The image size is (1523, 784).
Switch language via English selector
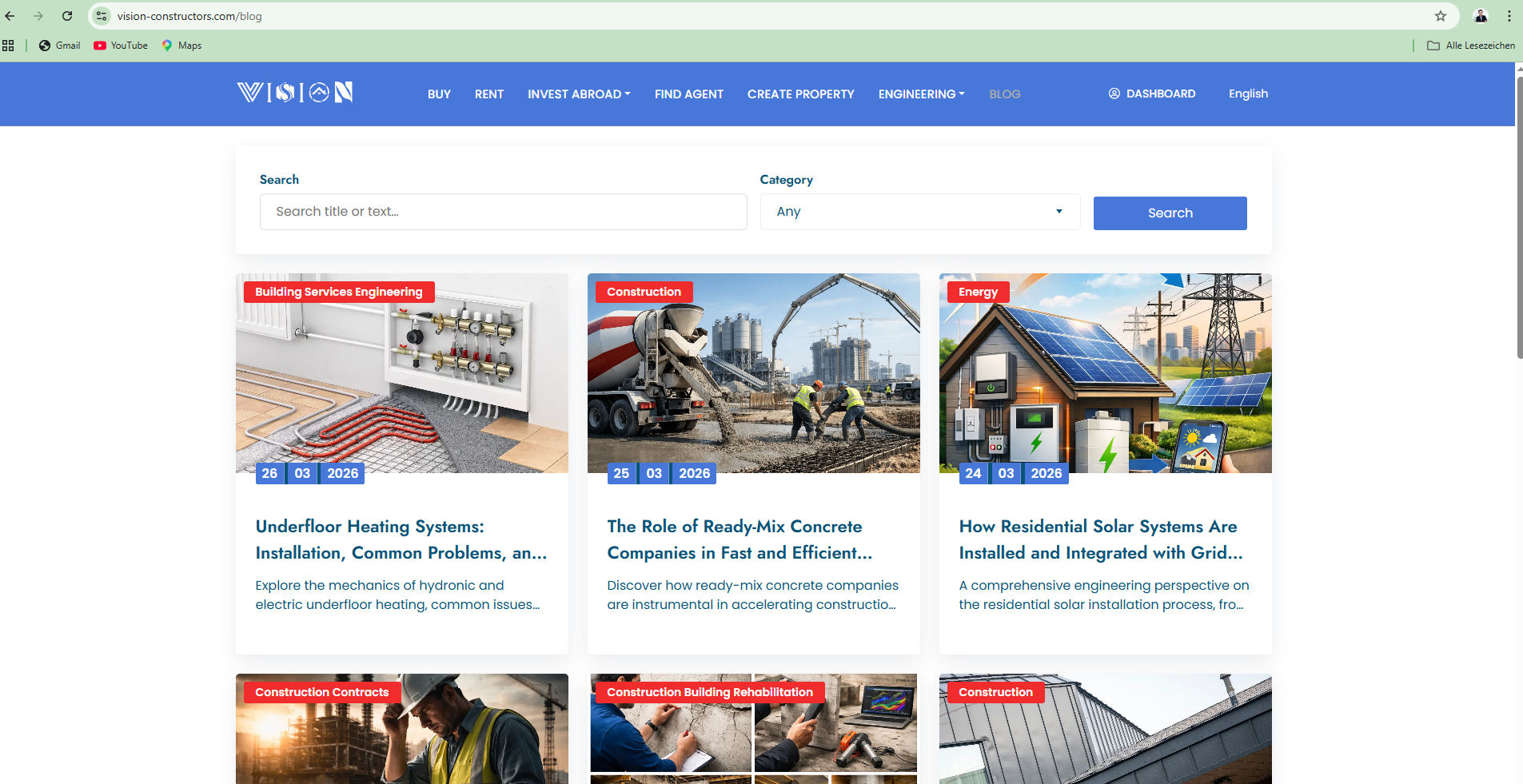tap(1248, 94)
